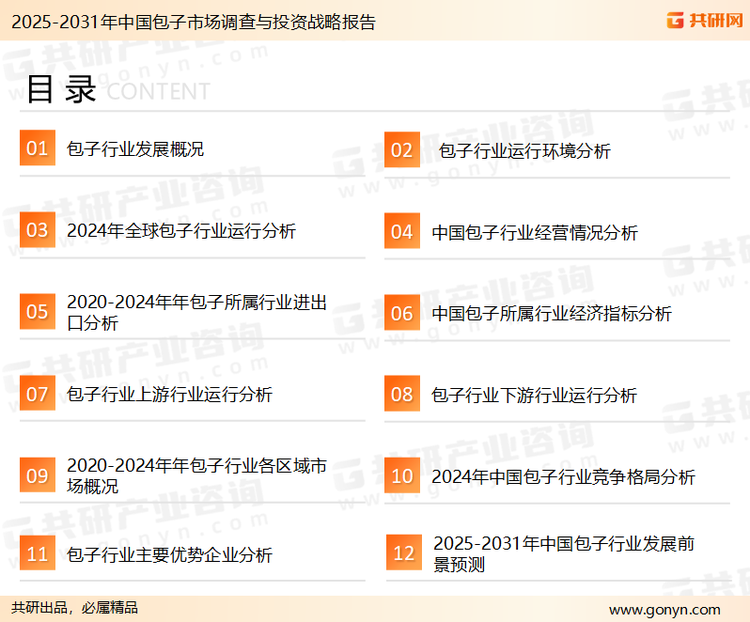This screenshot has width=750, height=622.
Task: Click orange number badge 12
Action: (404, 553)
